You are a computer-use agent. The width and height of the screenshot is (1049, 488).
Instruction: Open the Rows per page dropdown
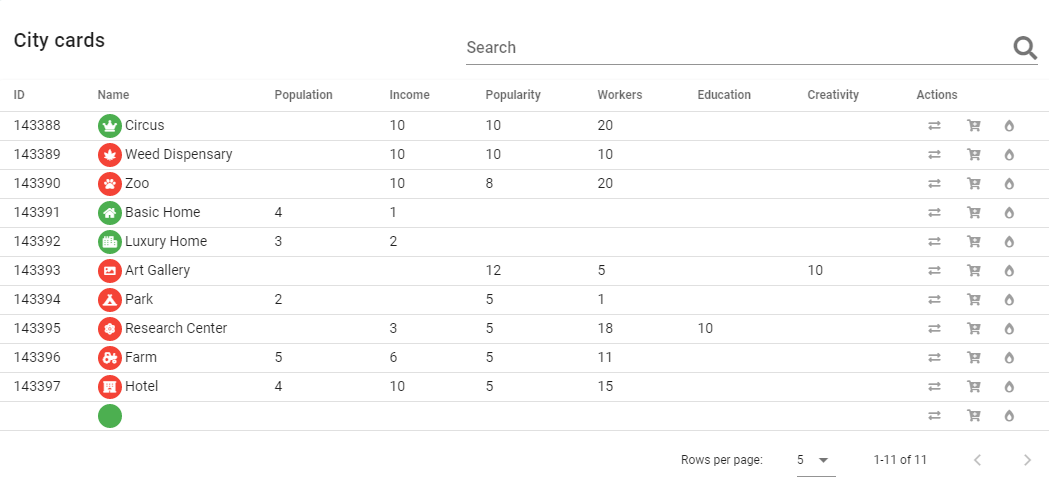pos(816,461)
